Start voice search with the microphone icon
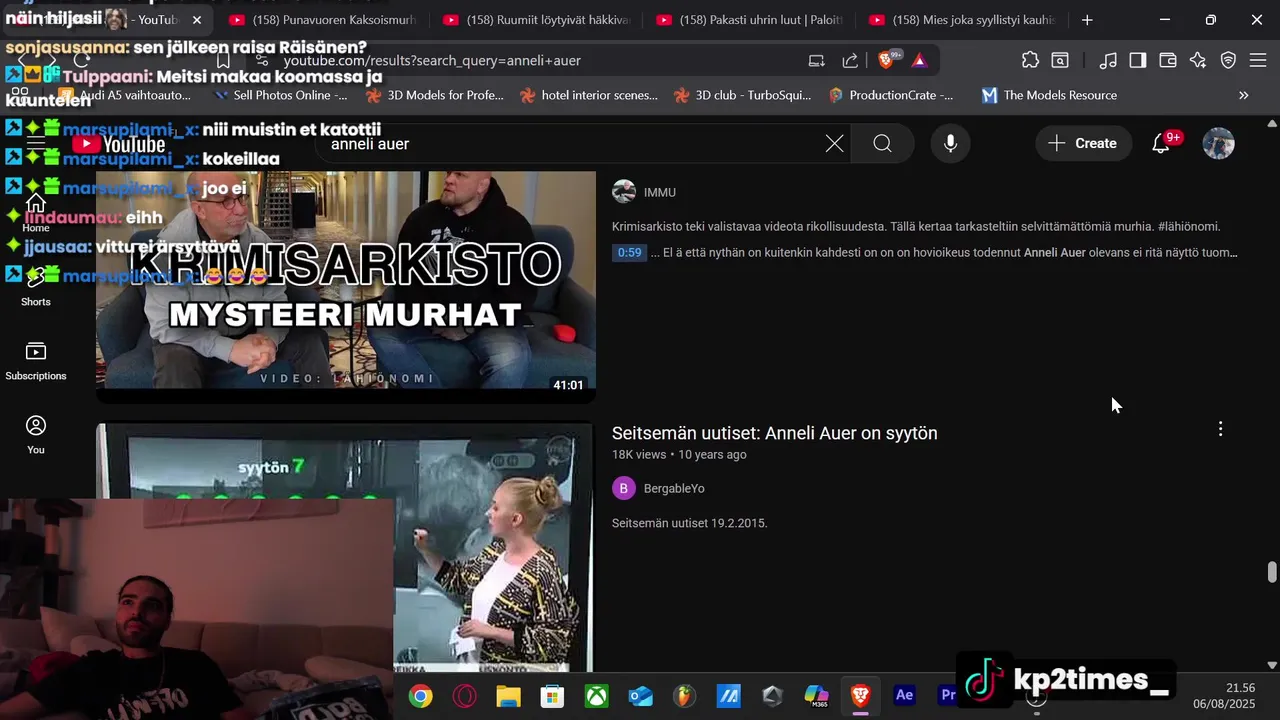The height and width of the screenshot is (720, 1280). 950,143
